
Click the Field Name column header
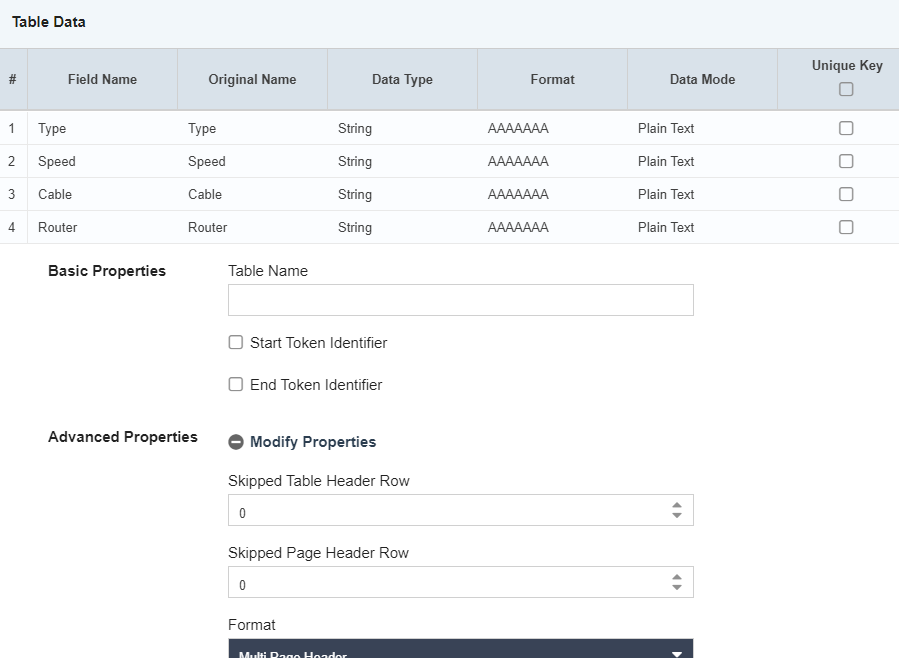pyautogui.click(x=102, y=79)
